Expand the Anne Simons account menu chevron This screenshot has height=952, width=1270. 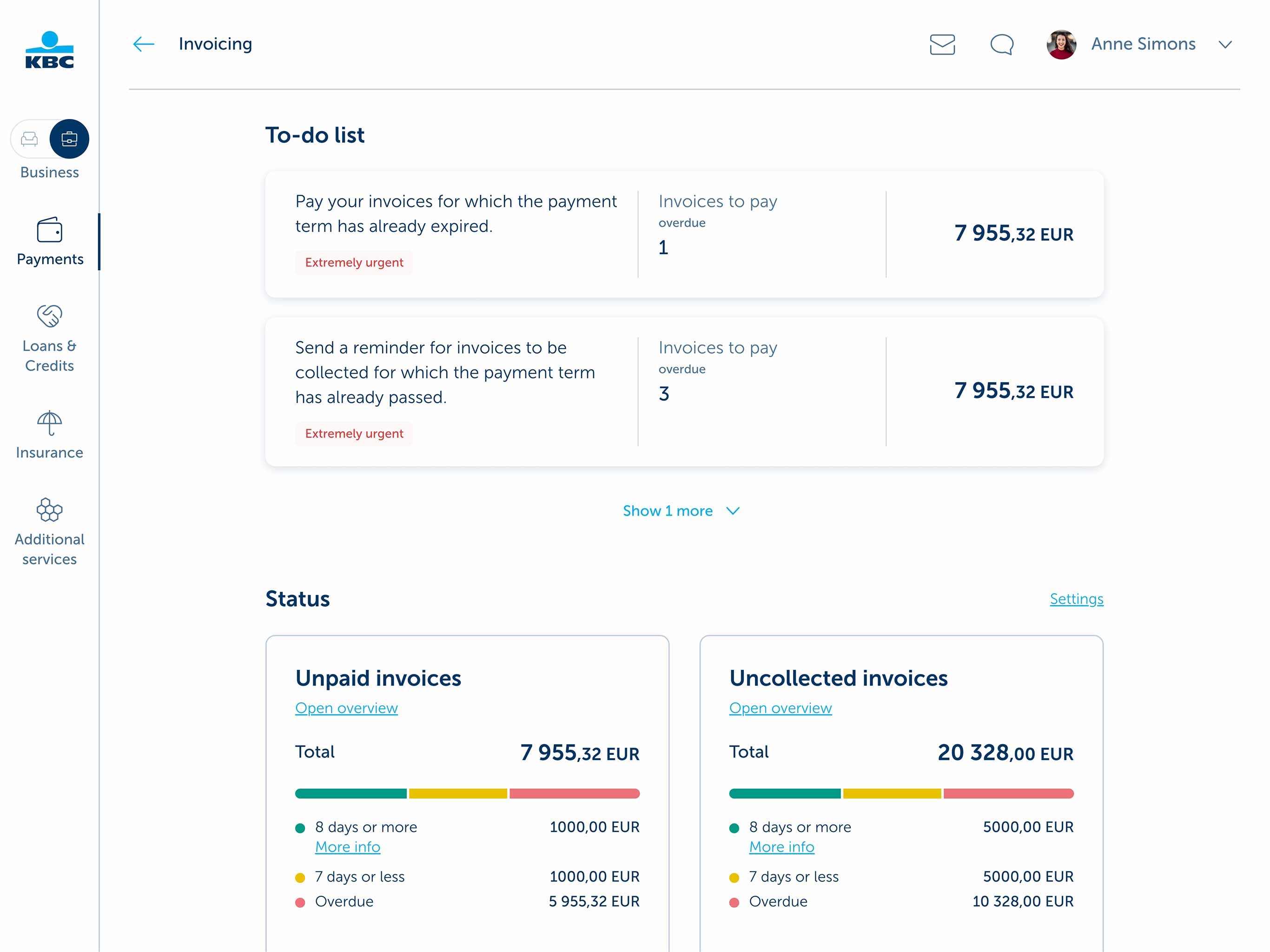pyautogui.click(x=1225, y=44)
